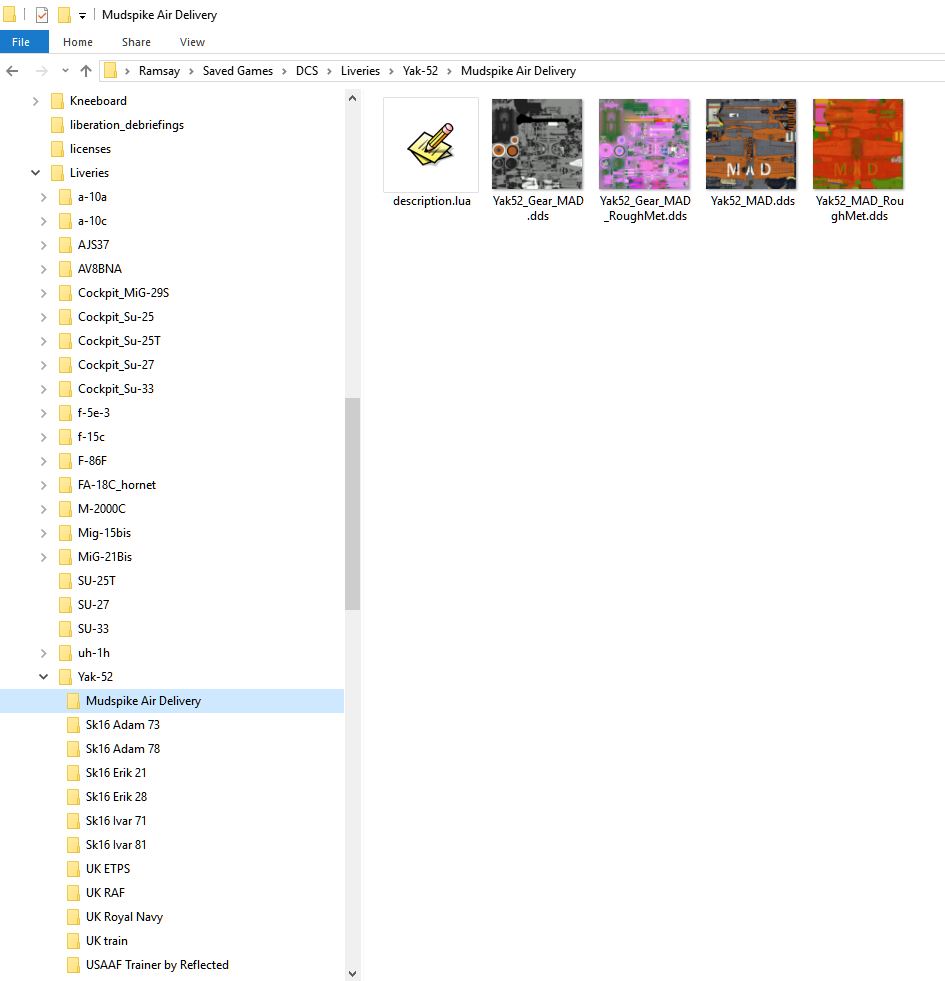Select the SU-27 folder icon
Image resolution: width=945 pixels, height=981 pixels.
point(65,605)
